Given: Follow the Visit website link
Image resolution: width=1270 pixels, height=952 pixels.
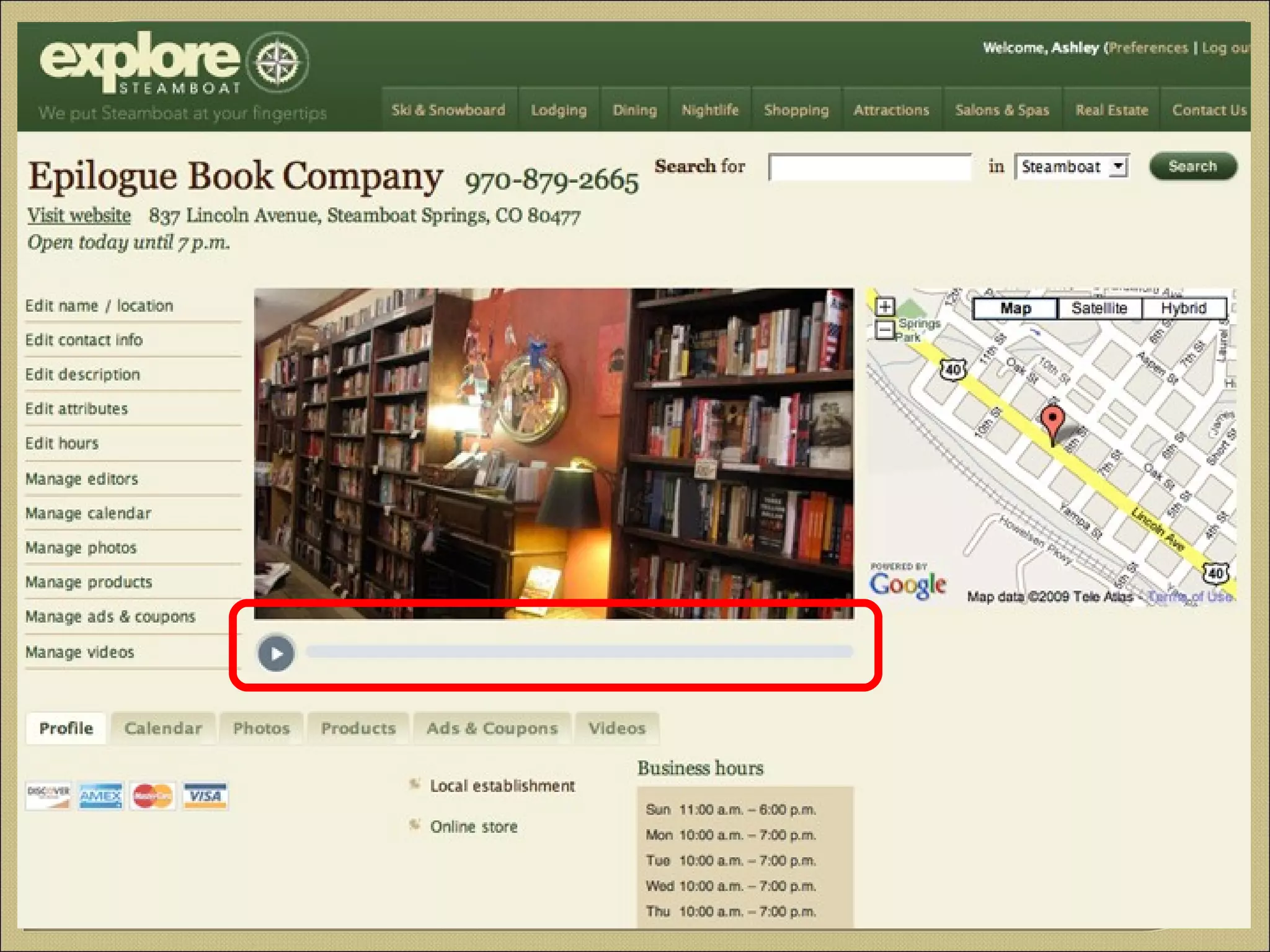Looking at the screenshot, I should [79, 215].
